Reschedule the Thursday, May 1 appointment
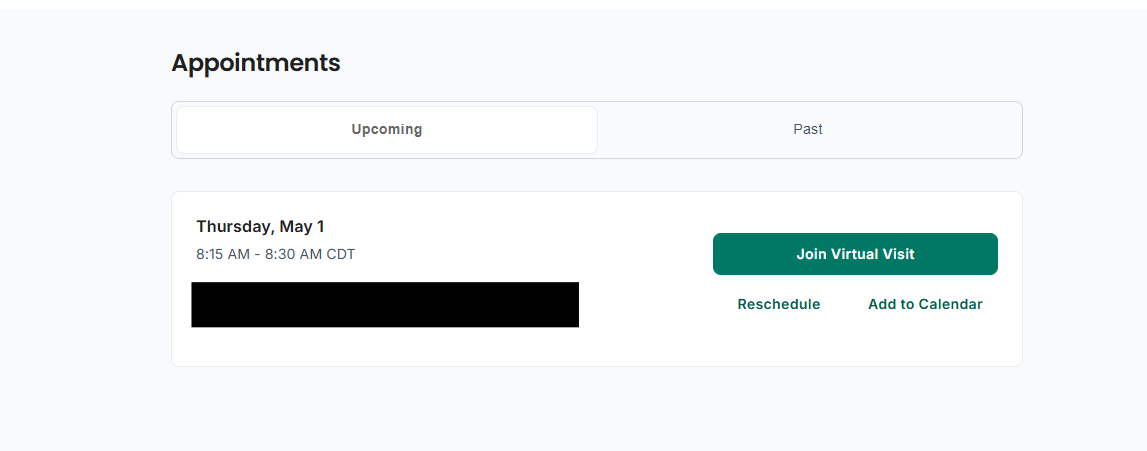Screen dimensions: 1147x451 coord(778,304)
